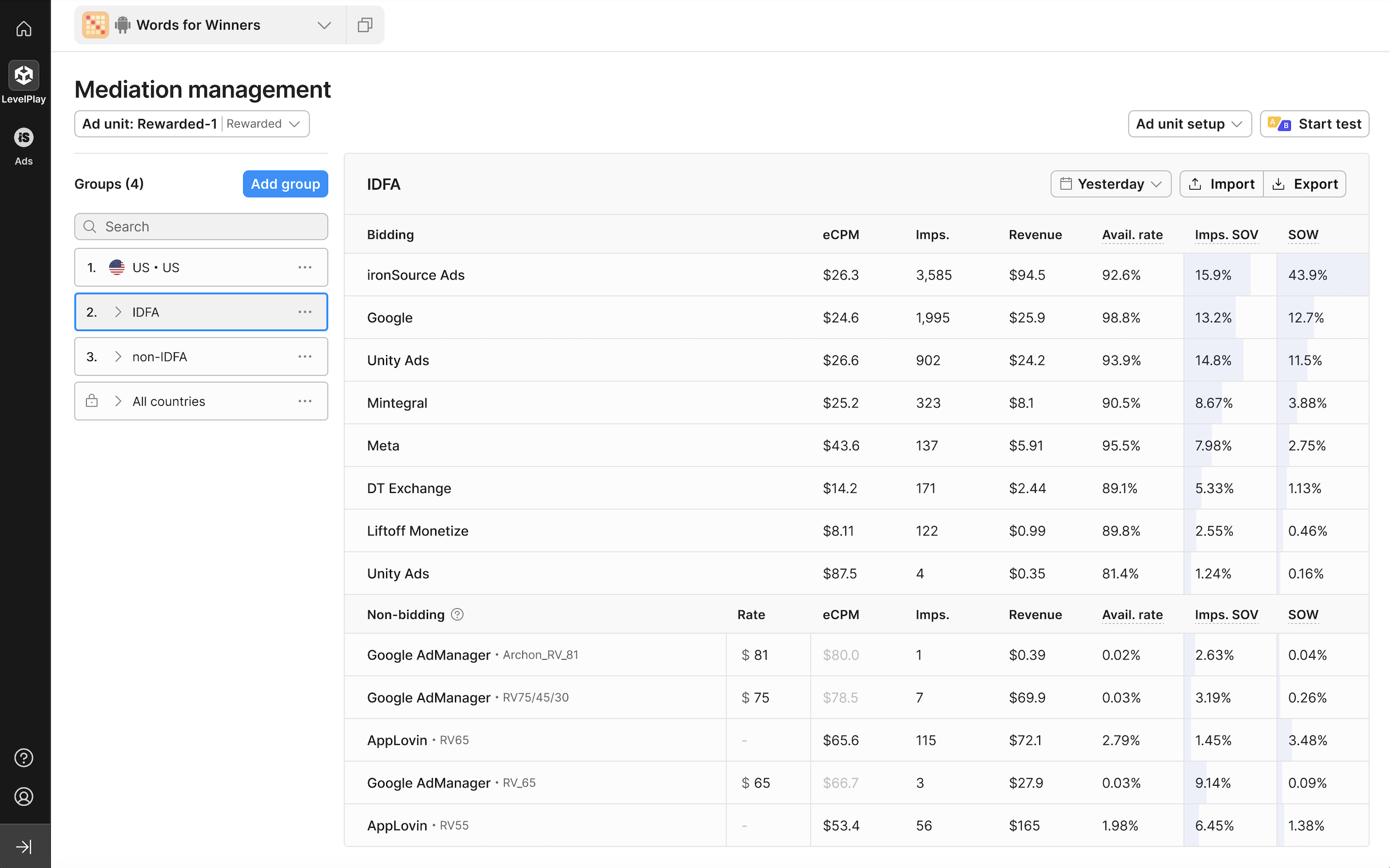Edit the $ 75 rate for RV75/45/30
This screenshot has width=1390, height=868.
click(768, 698)
